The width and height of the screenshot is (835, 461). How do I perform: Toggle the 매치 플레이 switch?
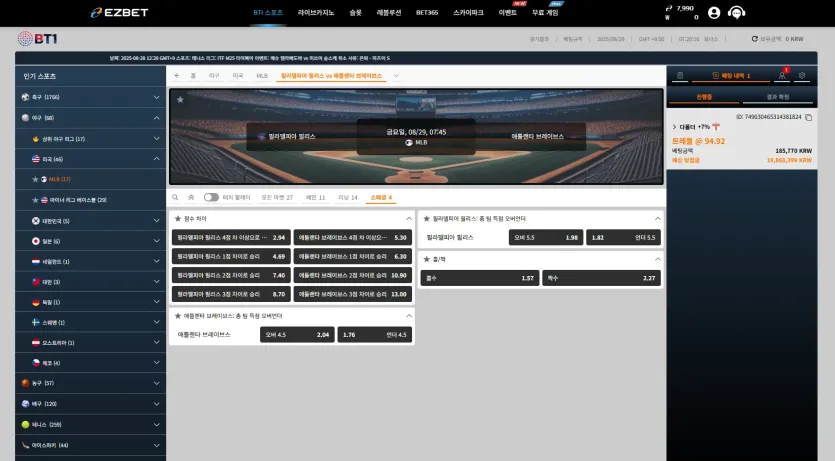pos(211,197)
